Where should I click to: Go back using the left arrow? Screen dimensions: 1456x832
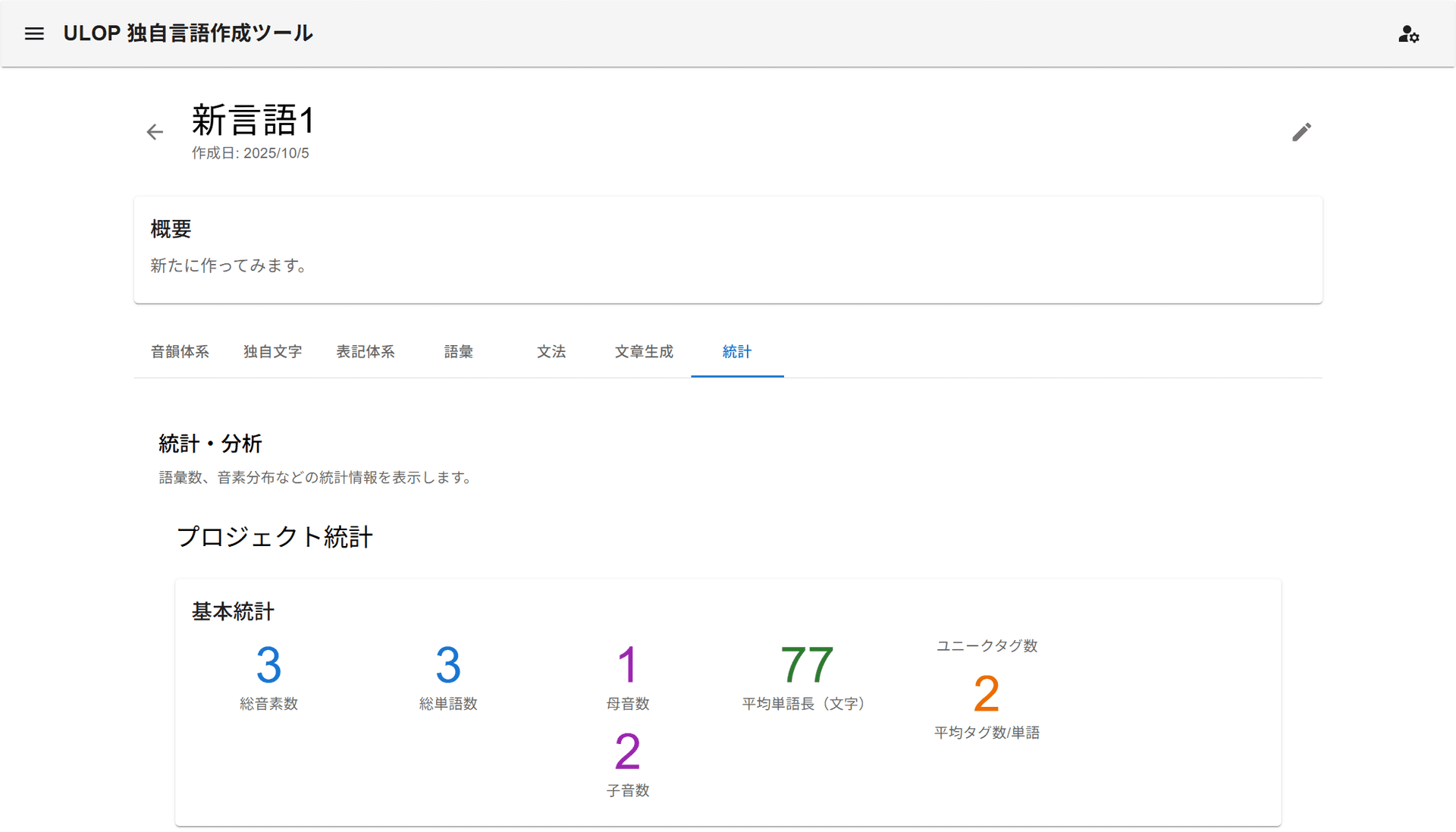click(155, 132)
